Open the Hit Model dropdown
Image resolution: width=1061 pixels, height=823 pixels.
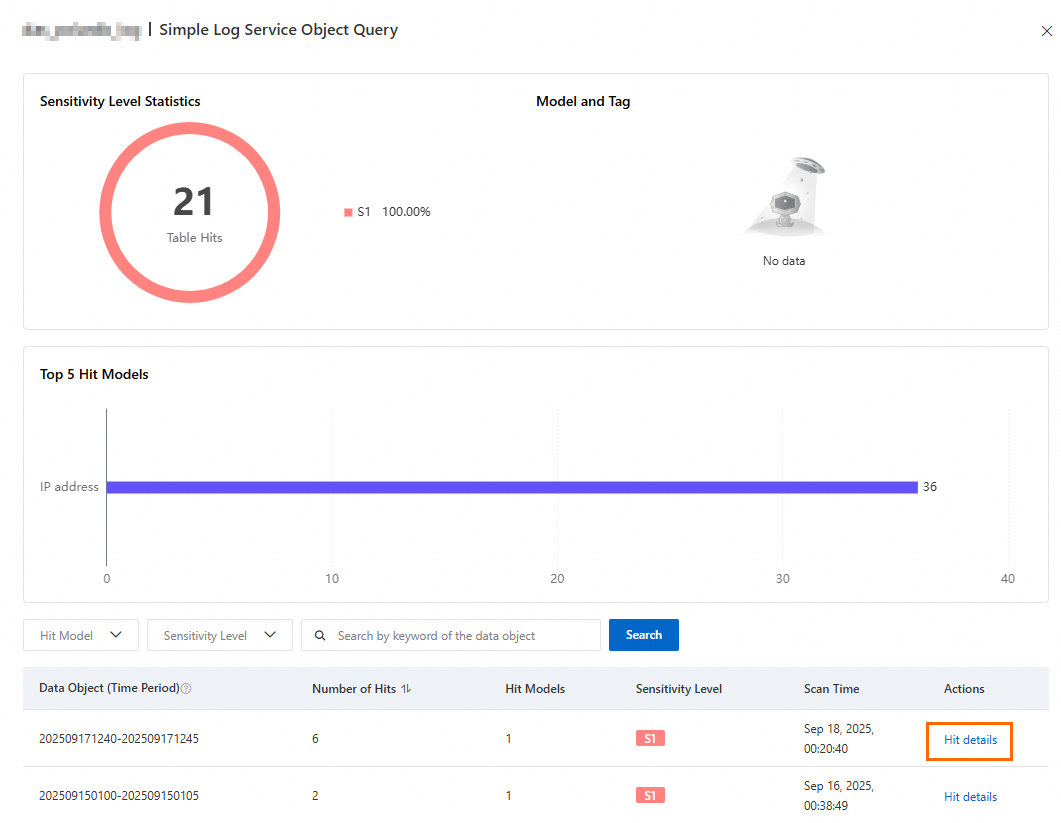click(81, 636)
